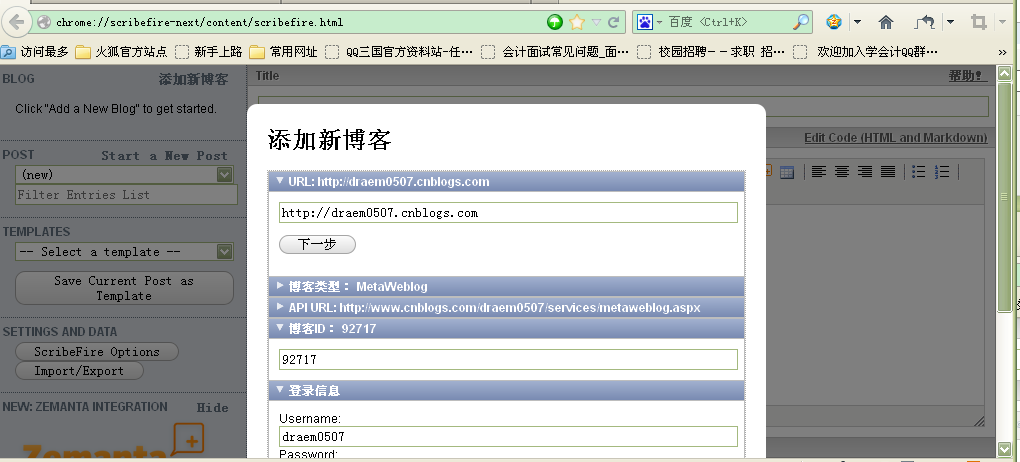Insert a numbered list
Image resolution: width=1020 pixels, height=462 pixels.
tap(941, 172)
